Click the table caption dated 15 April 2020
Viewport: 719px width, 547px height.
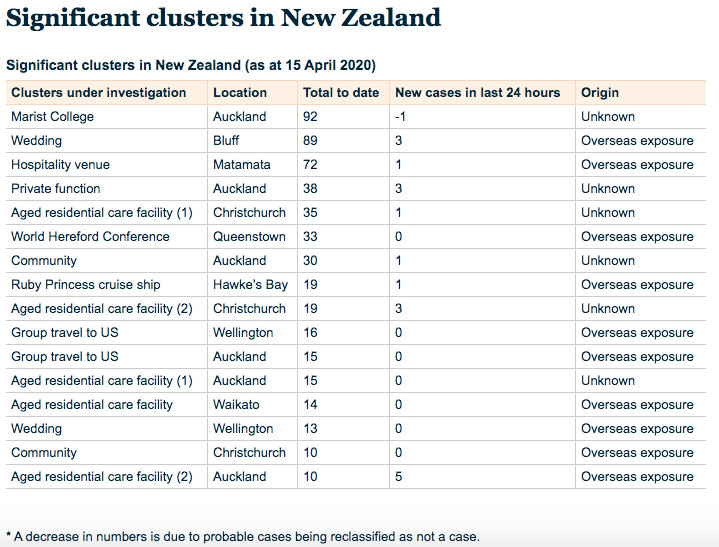click(191, 65)
